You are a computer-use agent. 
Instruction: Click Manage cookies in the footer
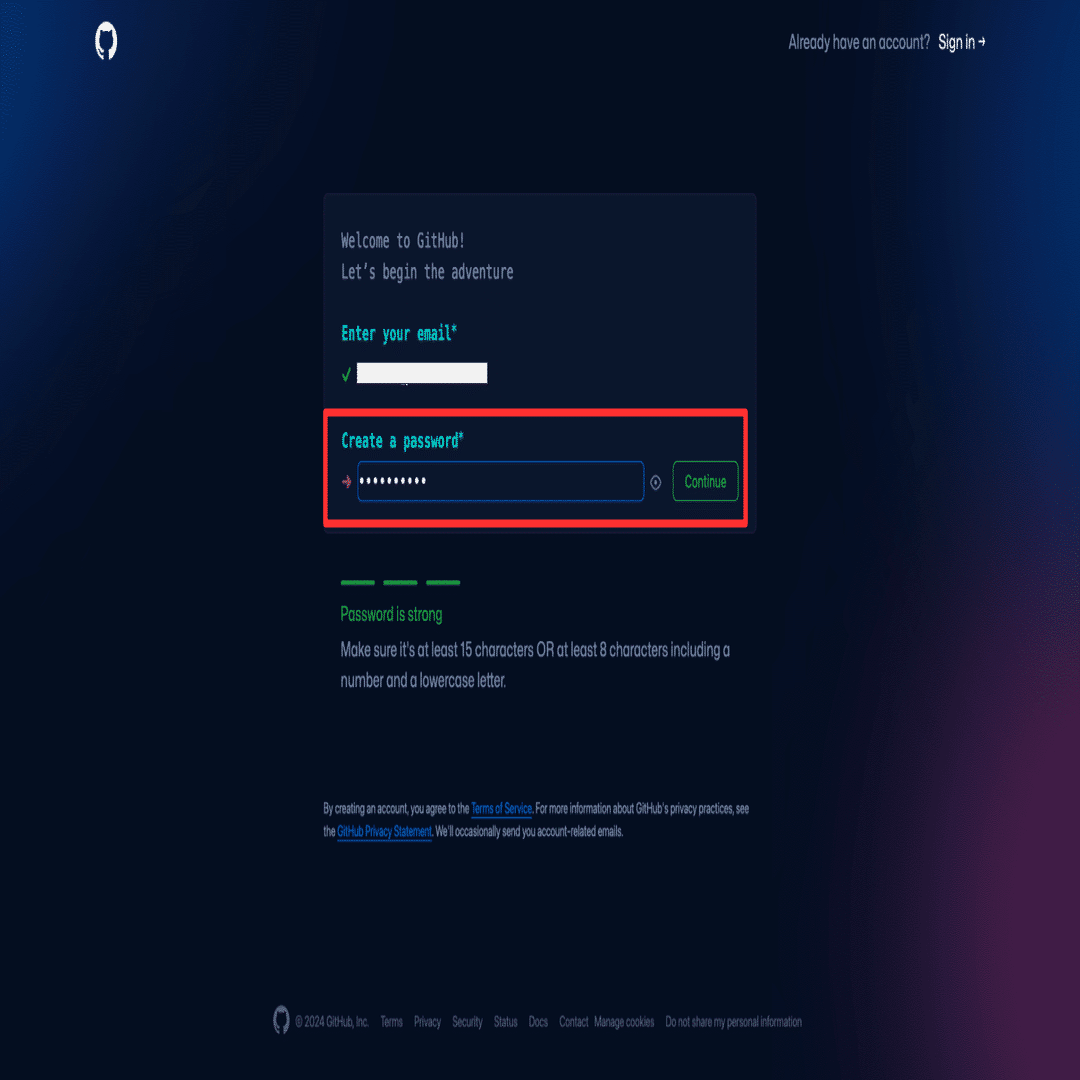point(624,1021)
